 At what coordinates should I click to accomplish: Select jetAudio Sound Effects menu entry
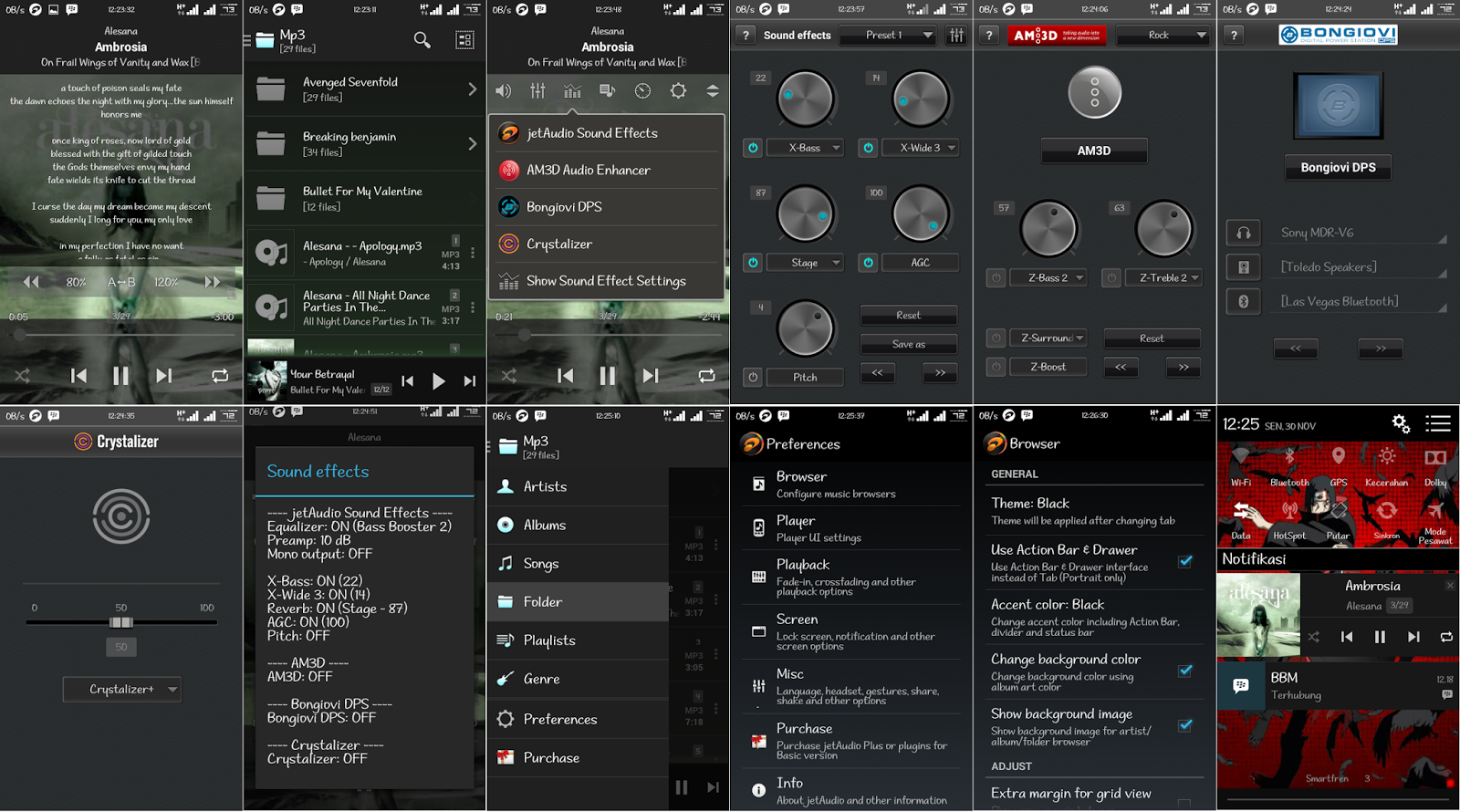click(x=607, y=133)
